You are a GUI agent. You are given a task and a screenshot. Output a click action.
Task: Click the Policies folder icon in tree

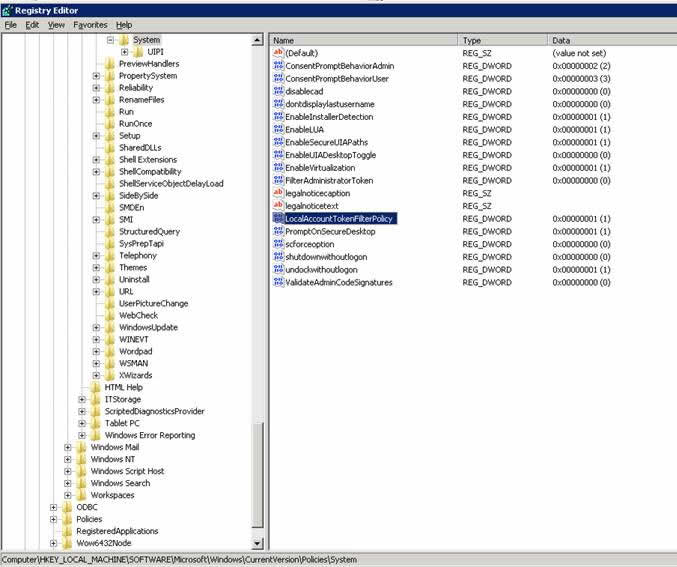point(67,519)
